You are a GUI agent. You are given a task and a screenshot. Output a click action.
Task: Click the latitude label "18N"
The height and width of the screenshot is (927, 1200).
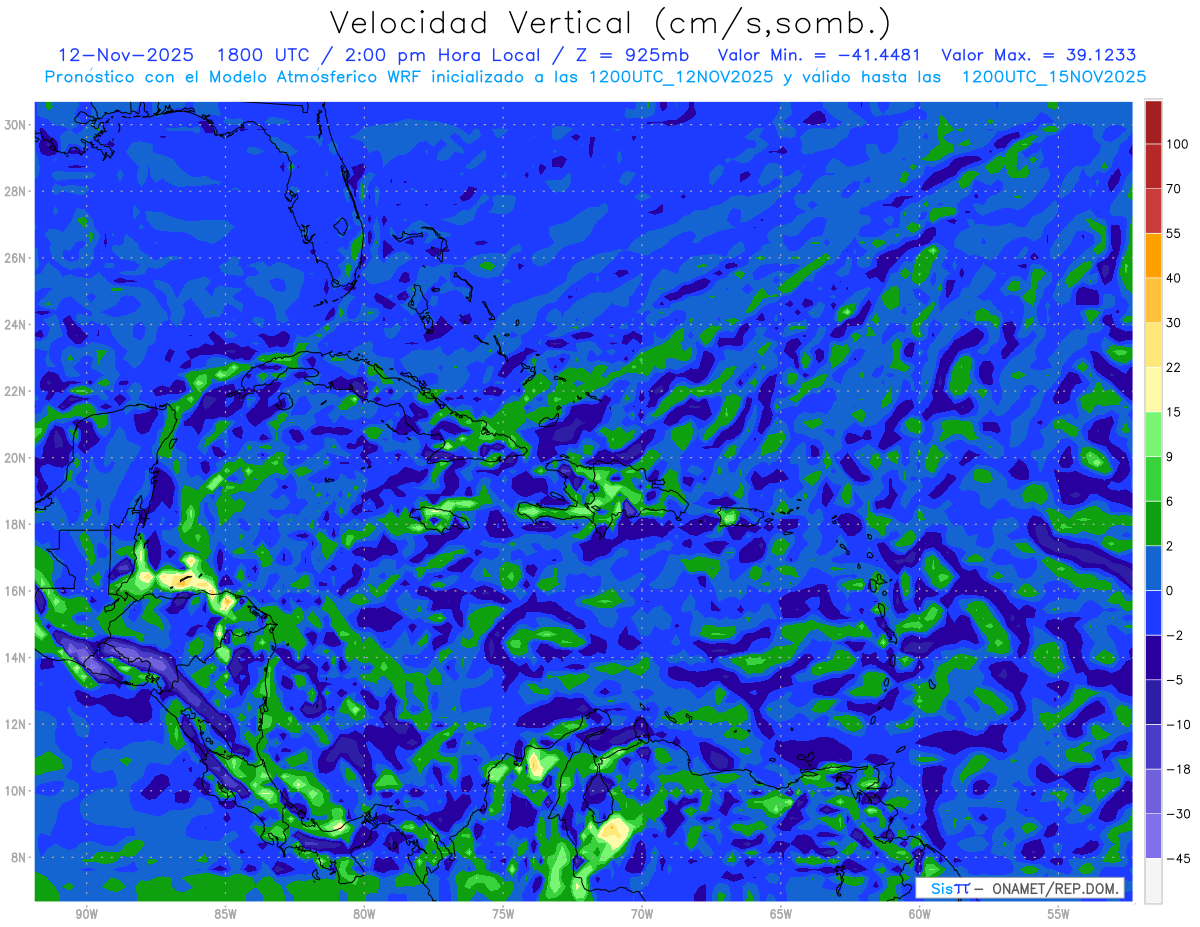coord(17,524)
